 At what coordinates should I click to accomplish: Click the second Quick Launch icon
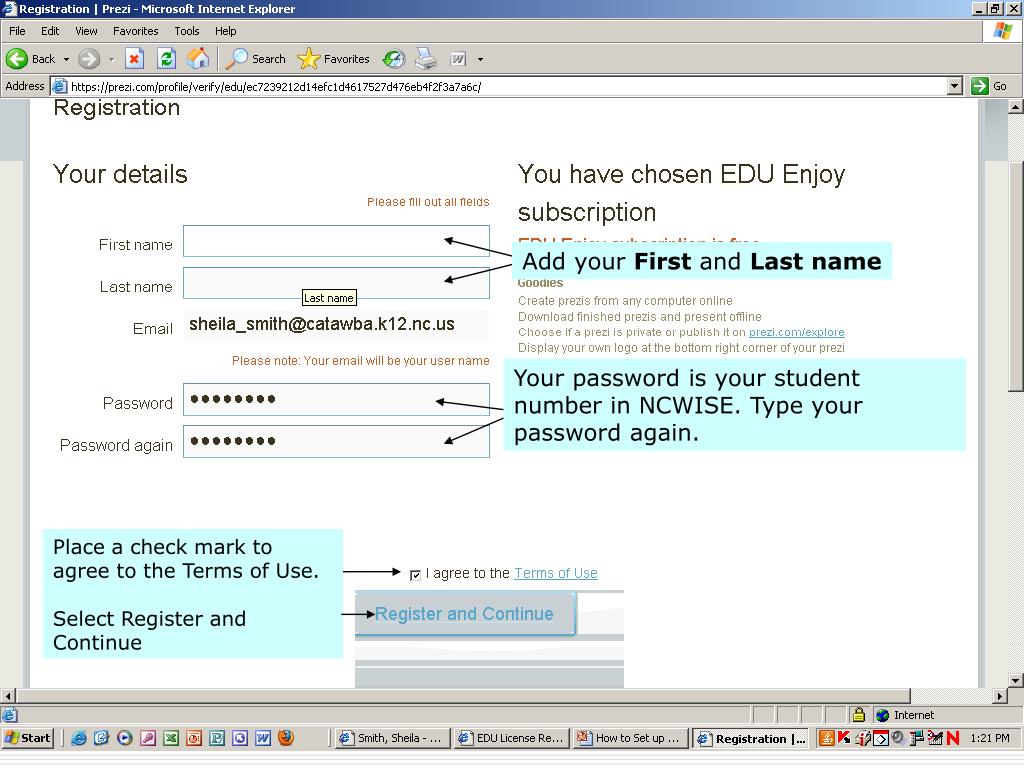pos(102,738)
